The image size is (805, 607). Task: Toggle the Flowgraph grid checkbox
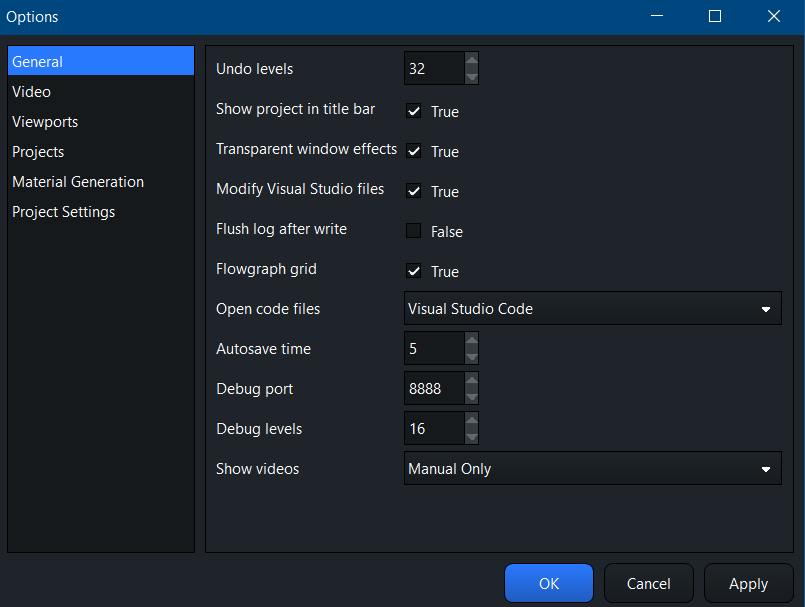(x=413, y=271)
